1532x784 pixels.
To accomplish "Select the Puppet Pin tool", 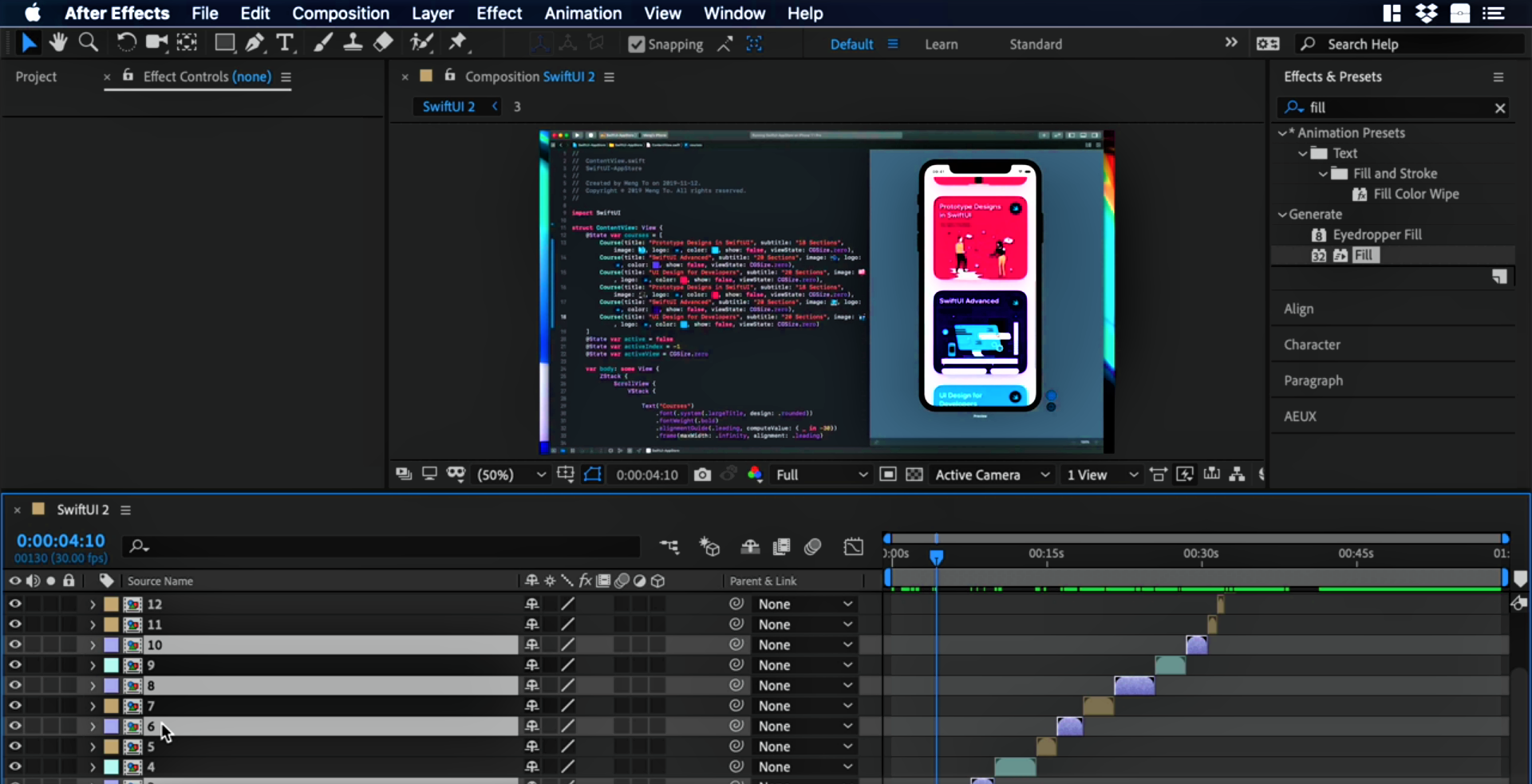I will point(458,42).
